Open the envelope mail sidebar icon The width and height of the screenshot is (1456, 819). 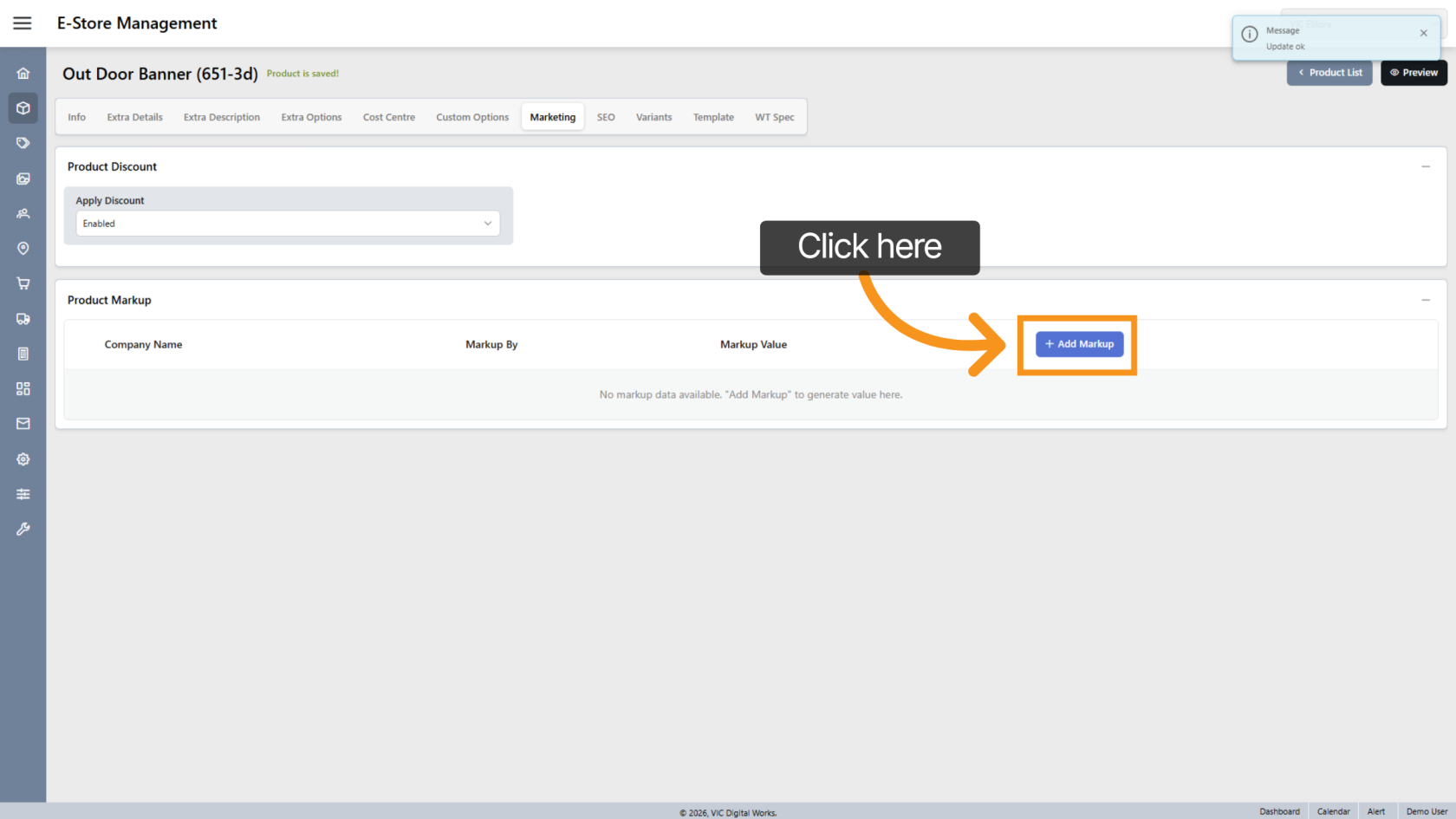point(23,424)
